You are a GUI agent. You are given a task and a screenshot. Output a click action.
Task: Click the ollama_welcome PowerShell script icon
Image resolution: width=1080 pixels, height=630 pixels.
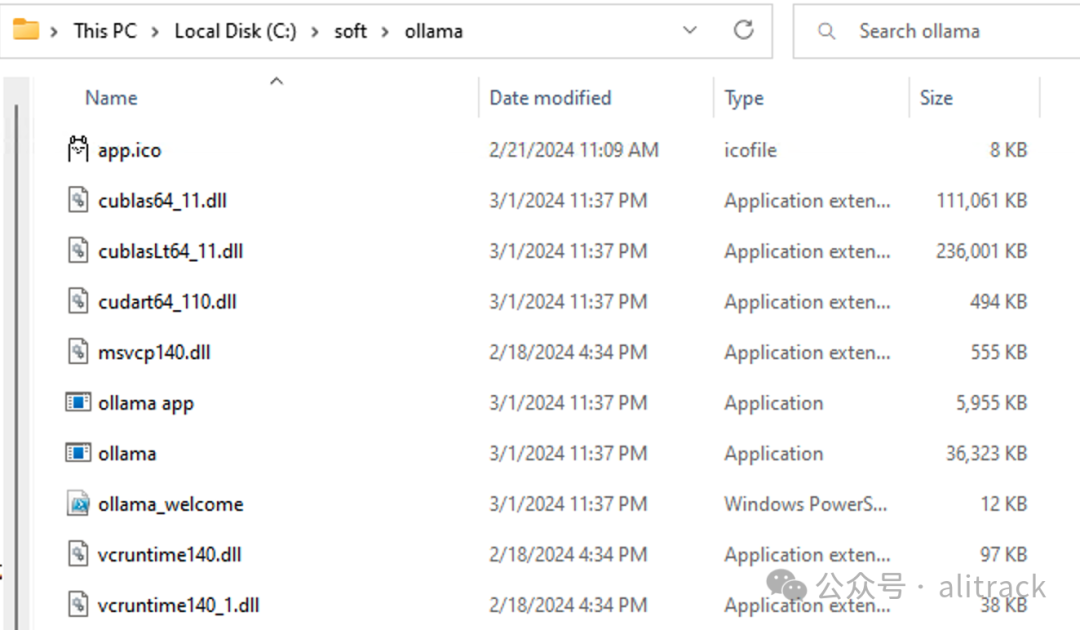click(78, 504)
